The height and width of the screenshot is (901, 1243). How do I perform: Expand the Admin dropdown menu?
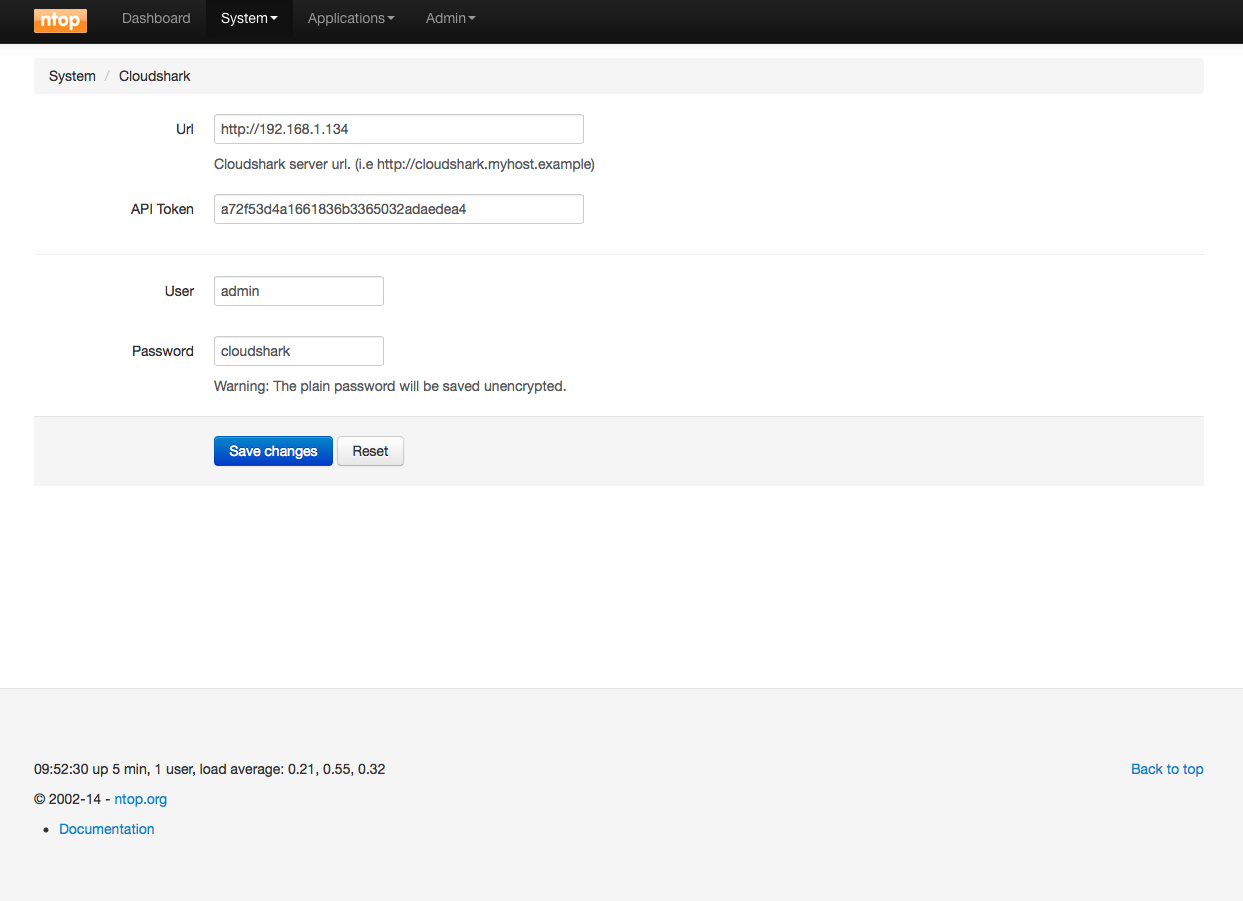click(x=450, y=19)
